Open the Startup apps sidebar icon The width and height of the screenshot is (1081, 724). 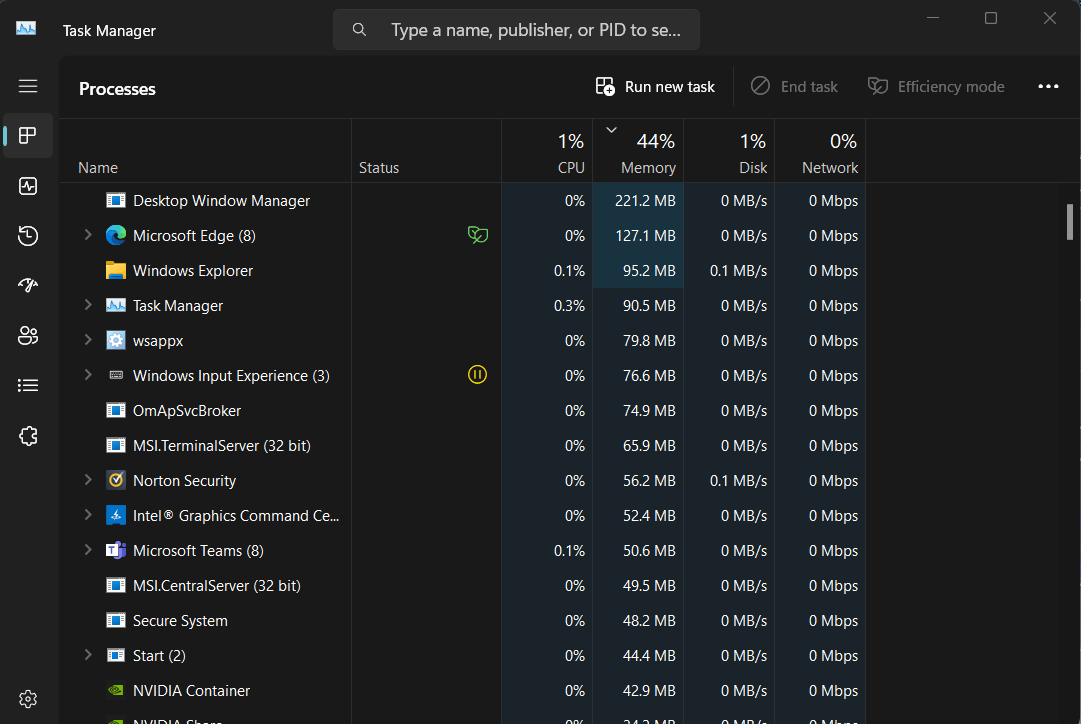tap(28, 285)
